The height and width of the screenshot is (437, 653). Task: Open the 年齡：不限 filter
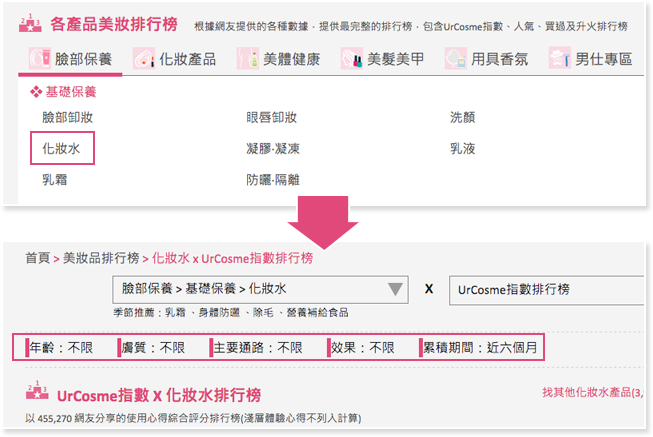pyautogui.click(x=60, y=347)
